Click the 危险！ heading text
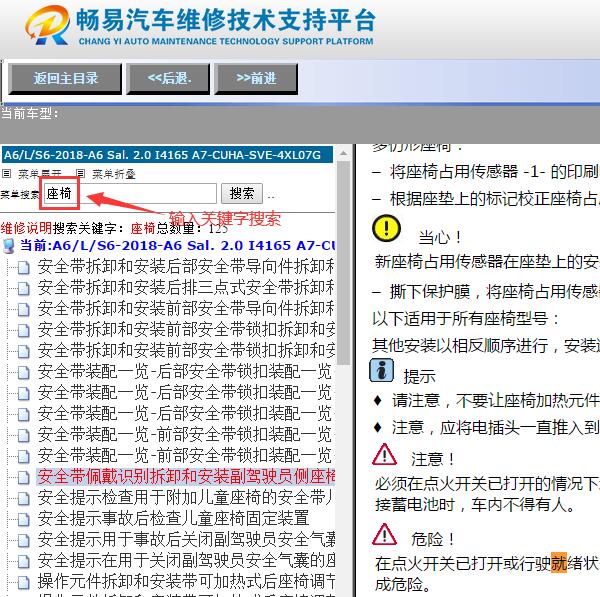 tap(433, 539)
